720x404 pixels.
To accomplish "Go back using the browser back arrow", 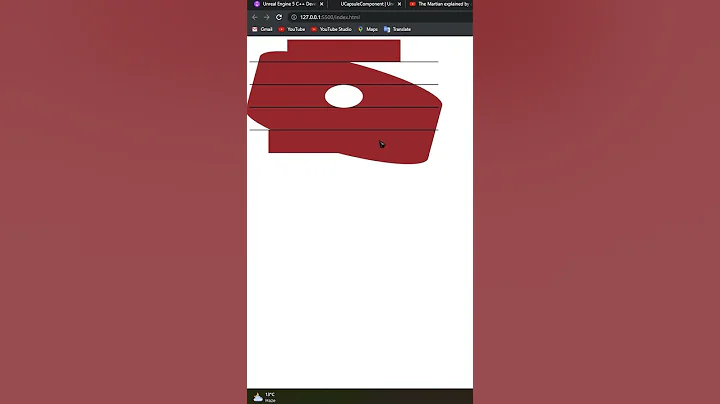I will pos(255,17).
